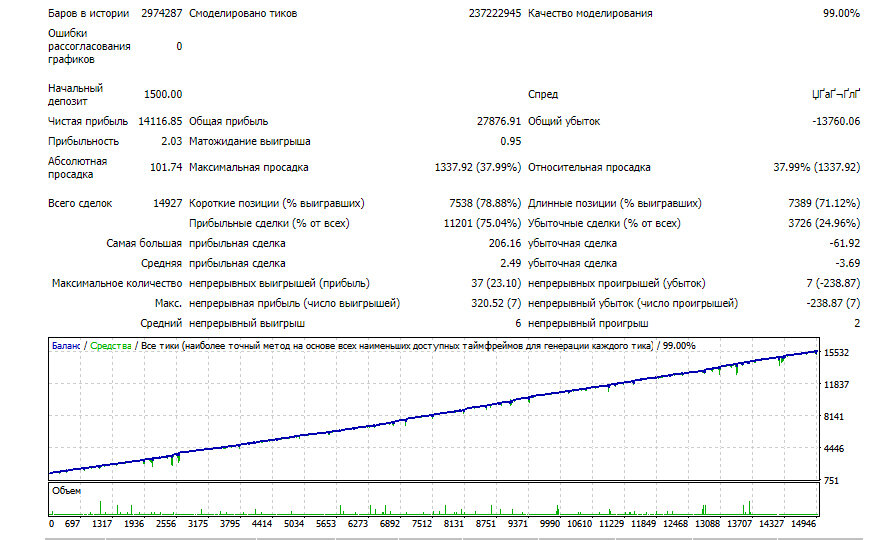885x540 pixels.
Task: Click relative drawdown value 37.99% (1337.92)
Action: coord(817,167)
